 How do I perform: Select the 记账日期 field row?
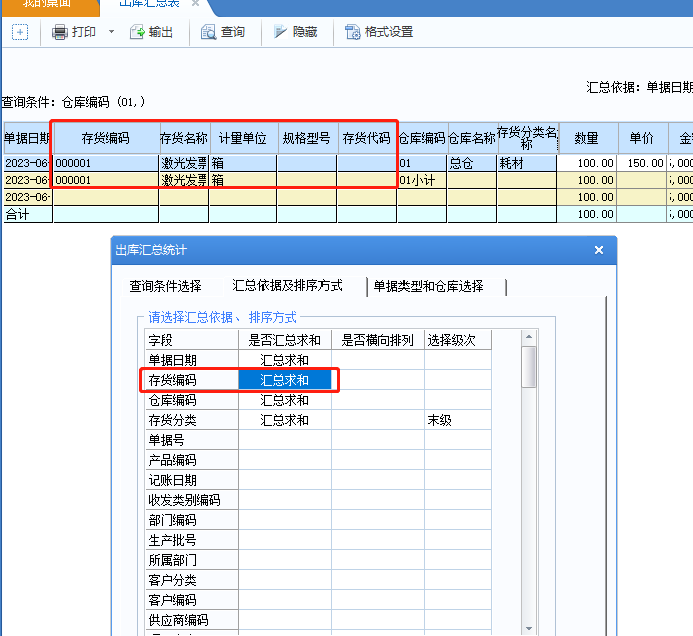point(192,480)
